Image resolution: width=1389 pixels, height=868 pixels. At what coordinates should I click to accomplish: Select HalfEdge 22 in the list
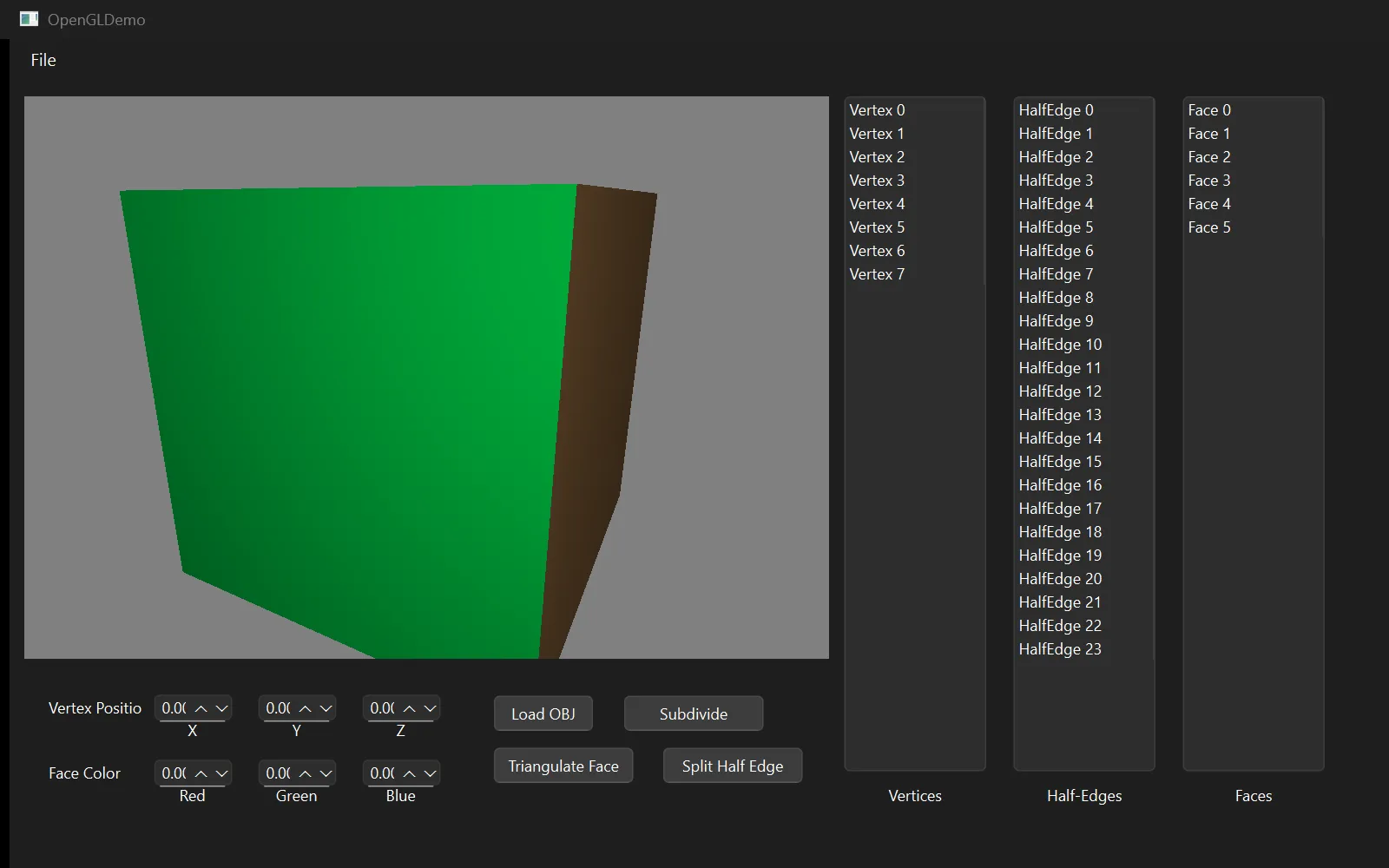[1083, 626]
